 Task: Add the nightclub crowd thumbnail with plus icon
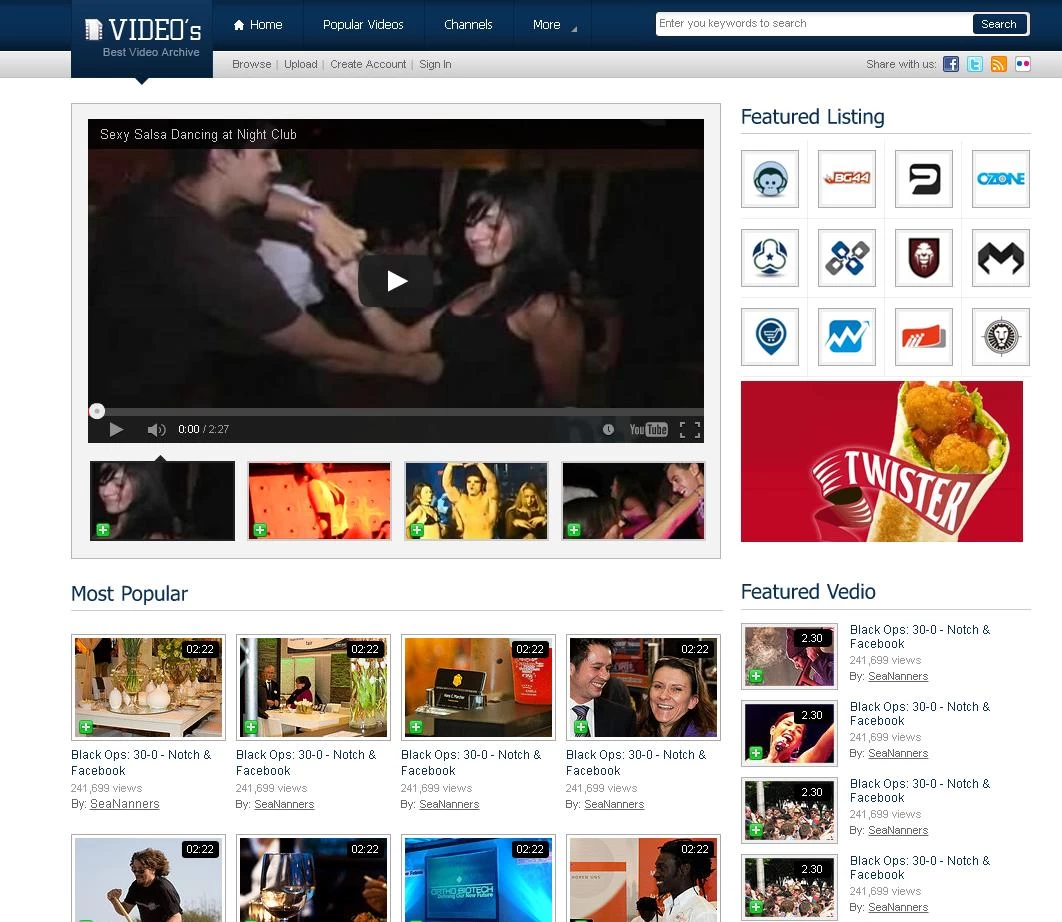(574, 530)
